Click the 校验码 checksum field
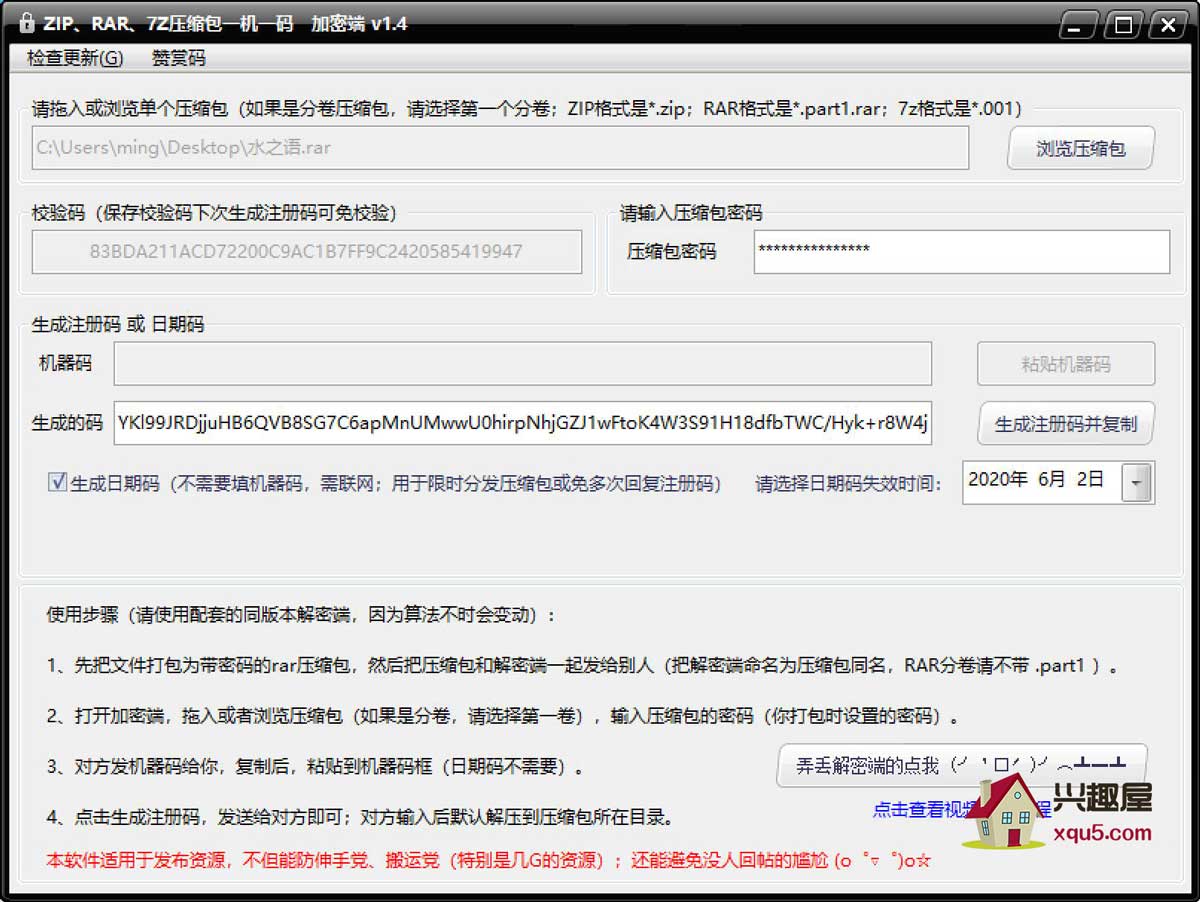This screenshot has width=1200, height=902. pyautogui.click(x=306, y=252)
